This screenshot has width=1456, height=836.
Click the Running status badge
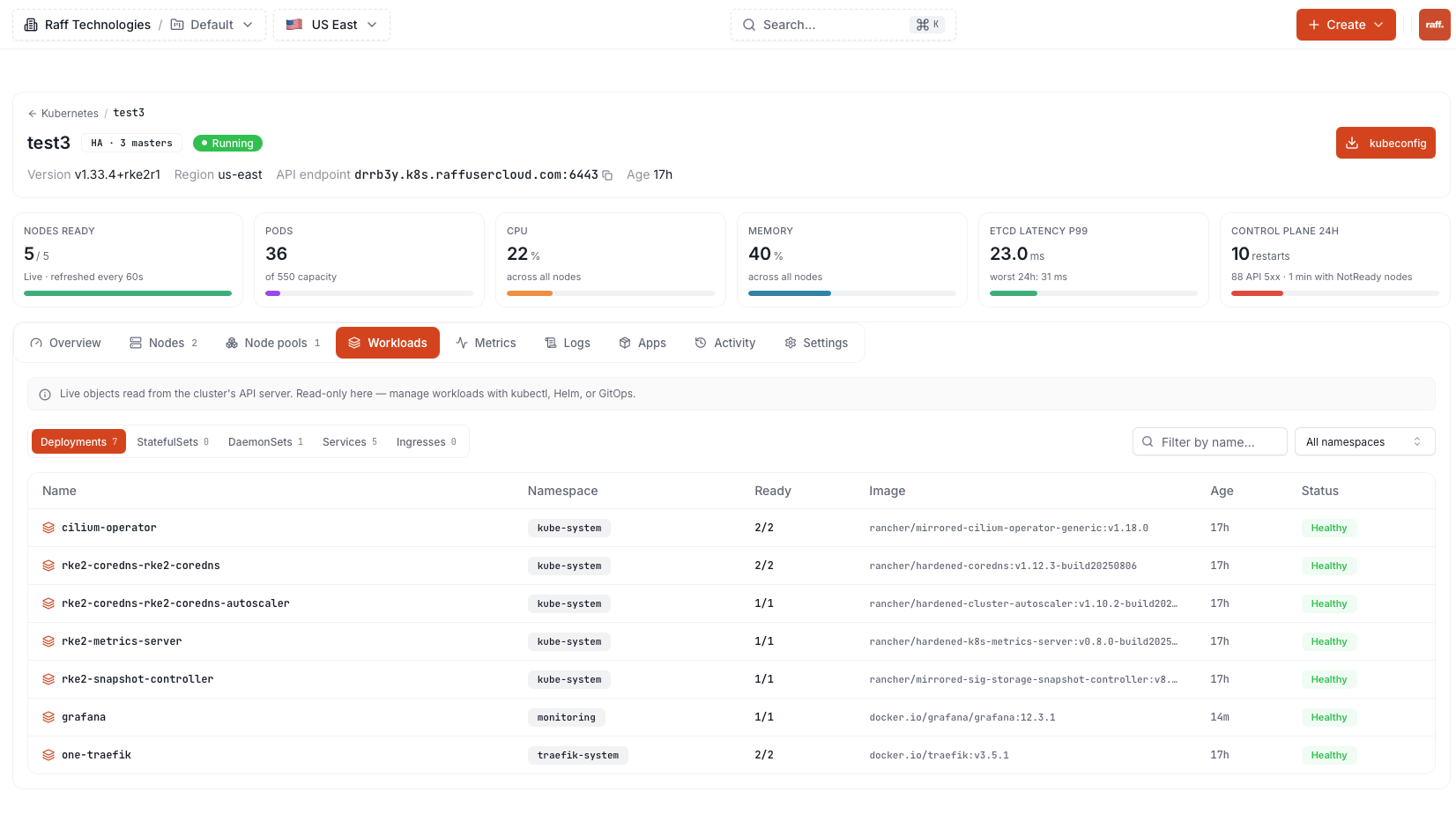[x=227, y=143]
